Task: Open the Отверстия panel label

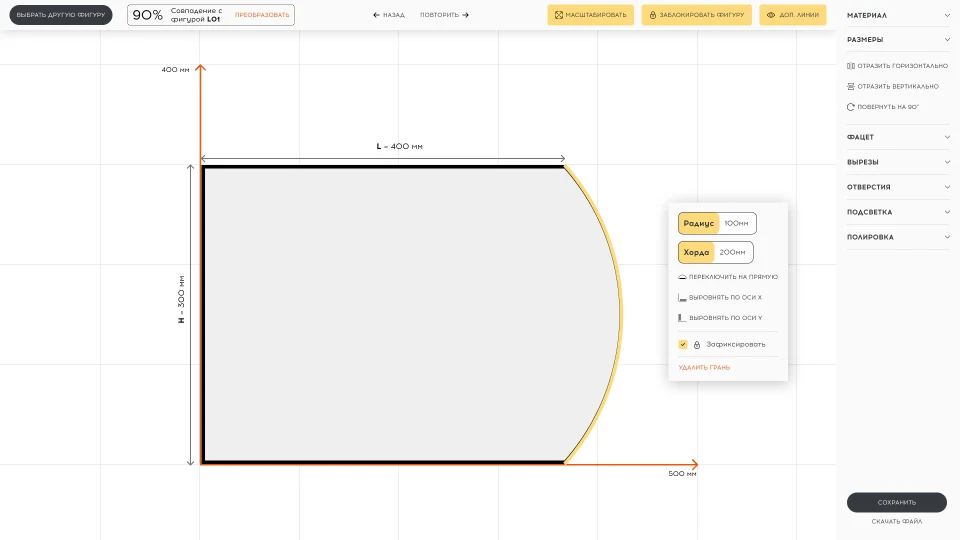Action: (868, 187)
